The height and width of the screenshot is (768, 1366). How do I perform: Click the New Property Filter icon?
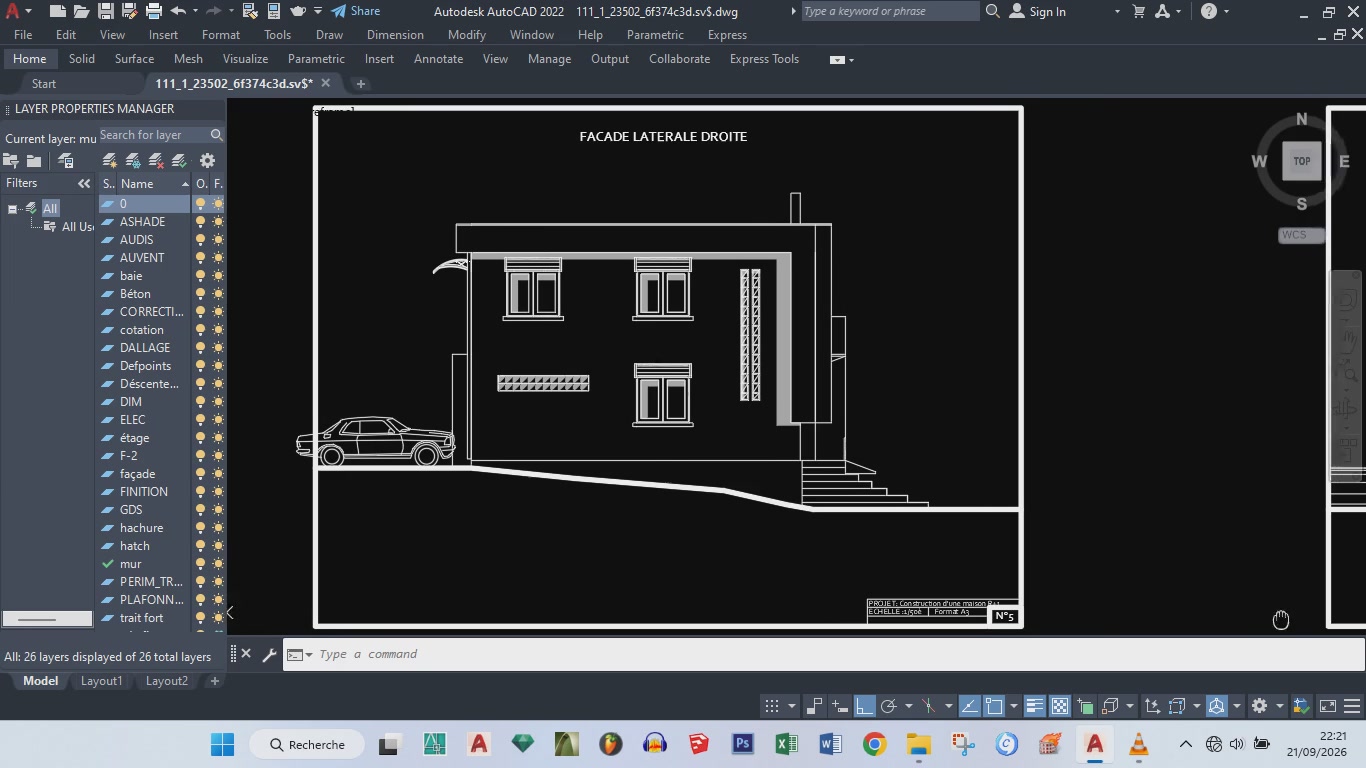click(x=11, y=160)
